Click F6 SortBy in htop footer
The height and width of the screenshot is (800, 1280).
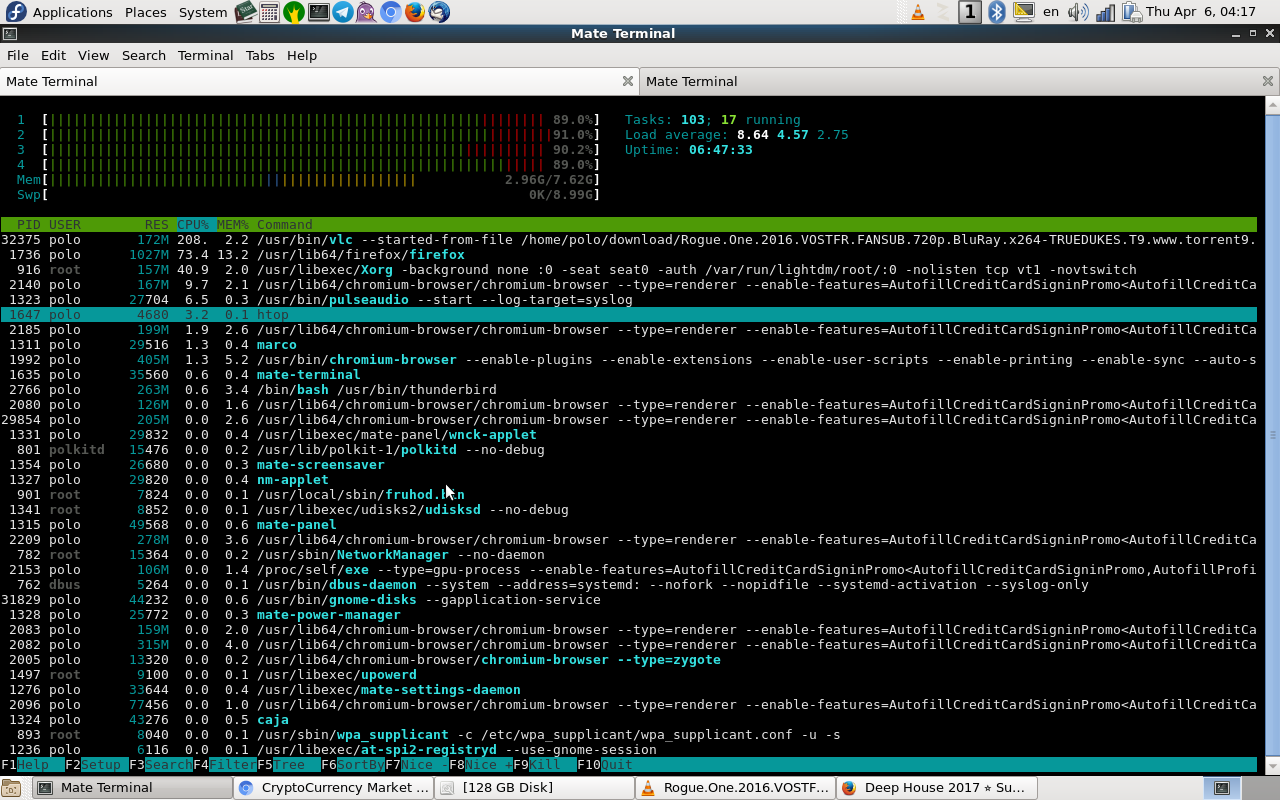click(353, 765)
